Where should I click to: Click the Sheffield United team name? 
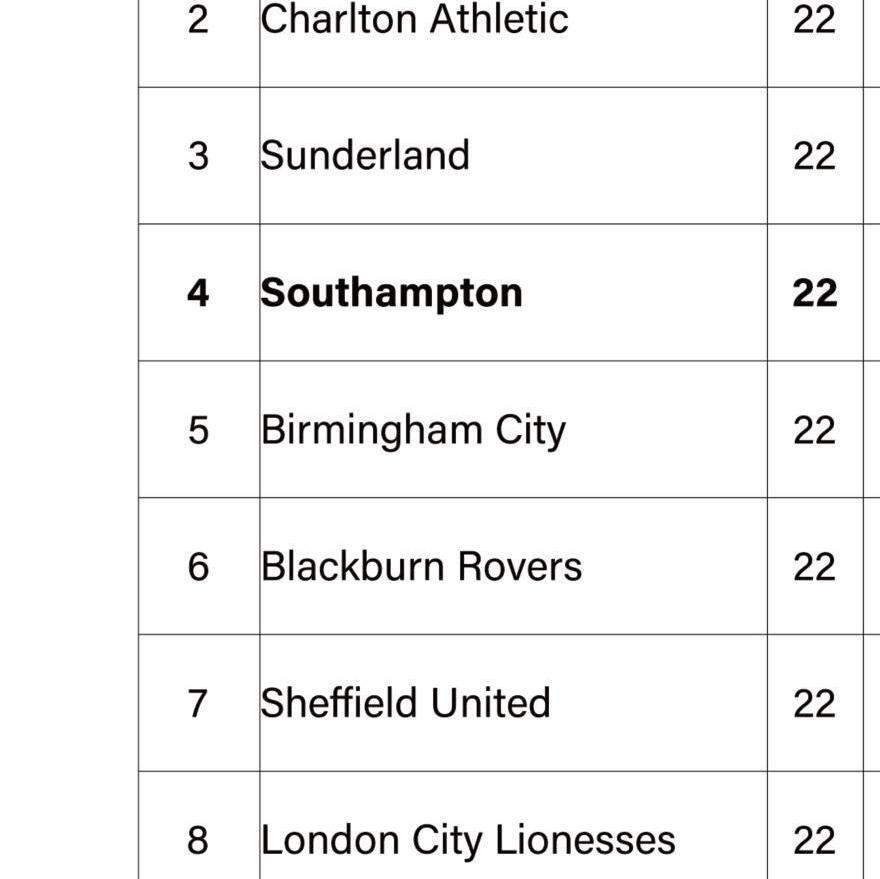[x=405, y=704]
